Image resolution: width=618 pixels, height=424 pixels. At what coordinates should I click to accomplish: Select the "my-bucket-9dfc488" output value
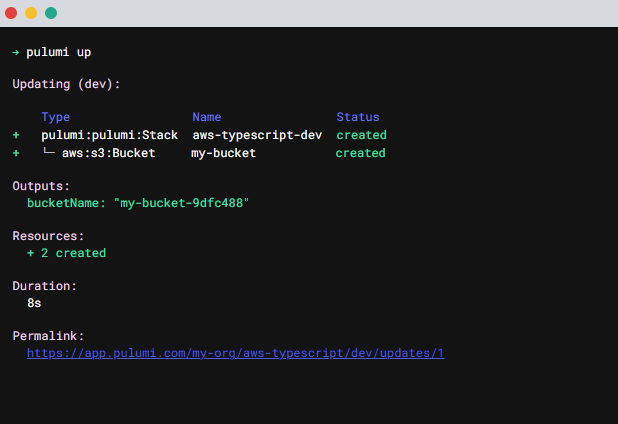[x=181, y=203]
